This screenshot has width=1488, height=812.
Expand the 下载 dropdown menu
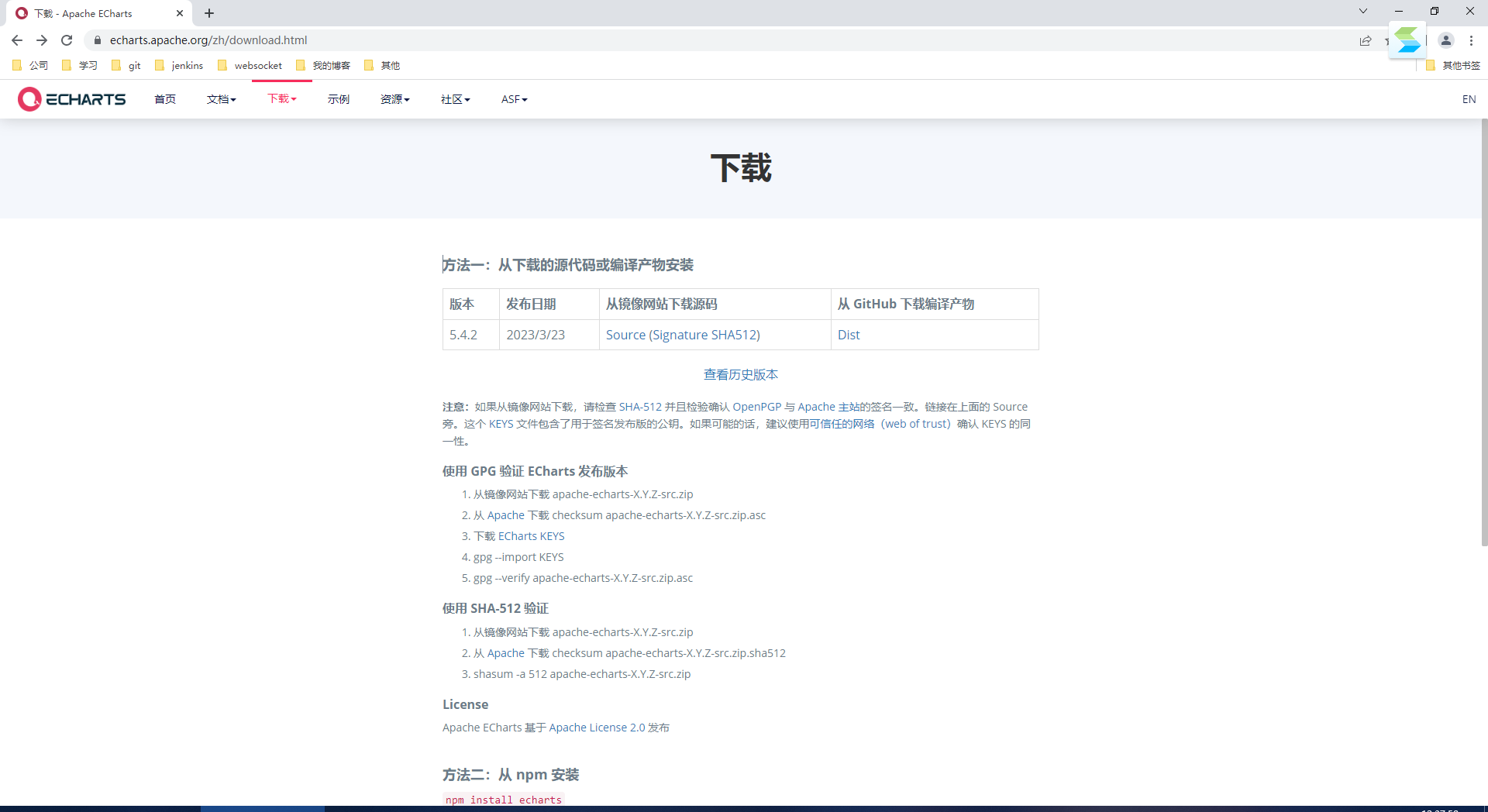tap(282, 98)
